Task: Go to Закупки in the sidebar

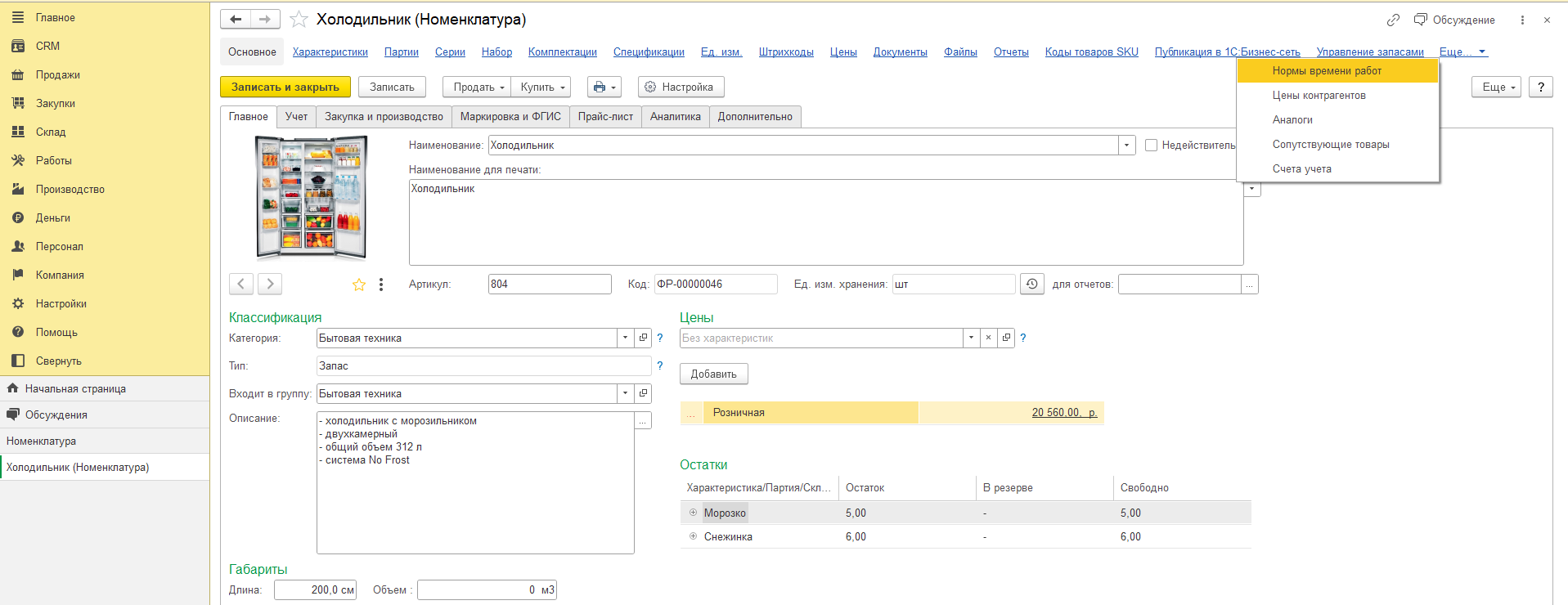Action: (55, 103)
